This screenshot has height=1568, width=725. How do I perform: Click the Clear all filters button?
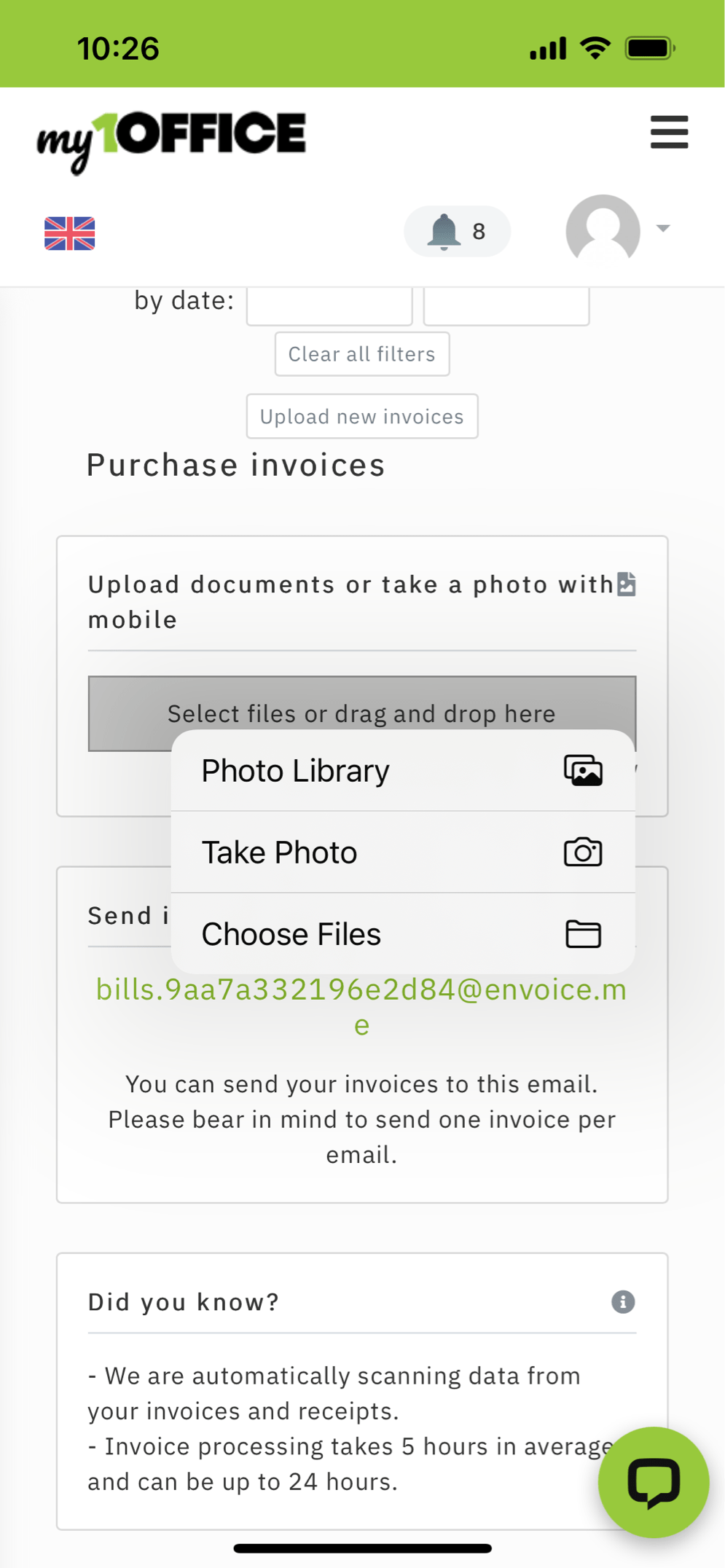click(x=362, y=354)
